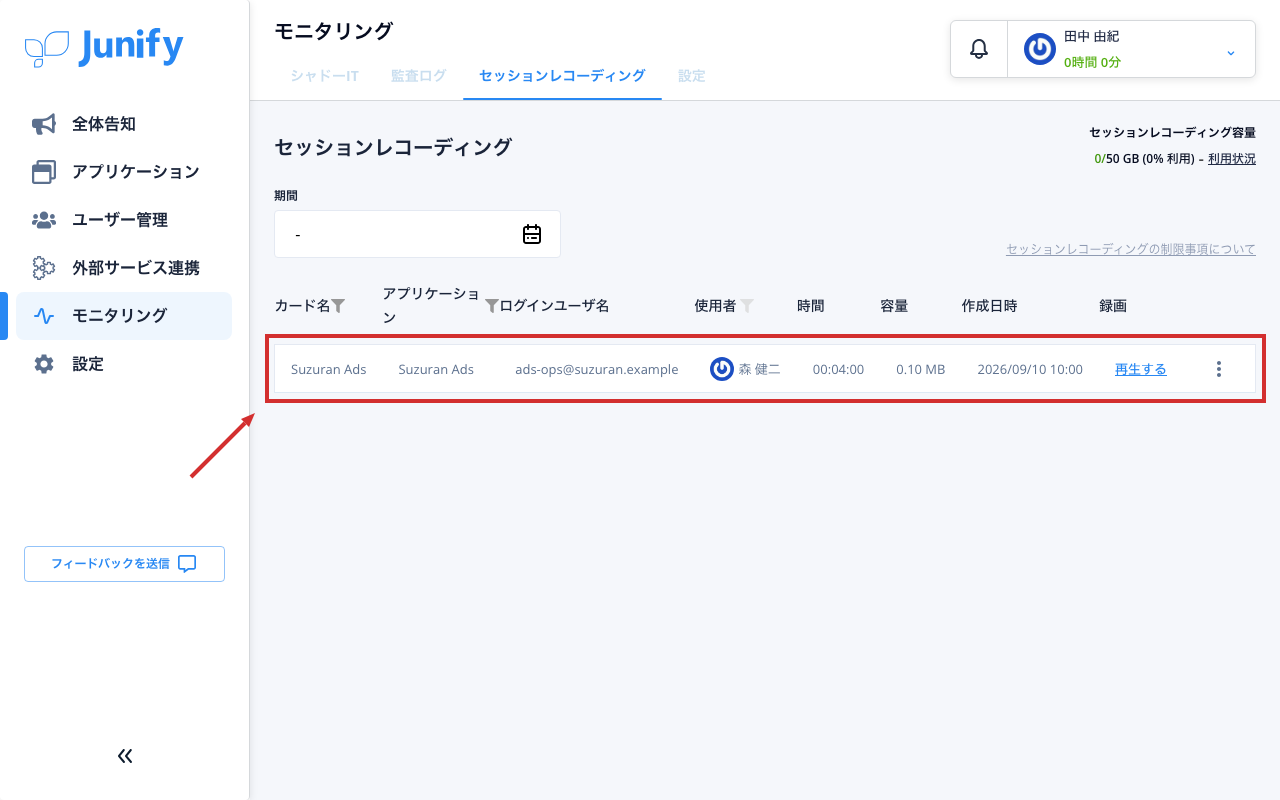
Task: Click the 0.10 MB size value
Action: (x=920, y=369)
